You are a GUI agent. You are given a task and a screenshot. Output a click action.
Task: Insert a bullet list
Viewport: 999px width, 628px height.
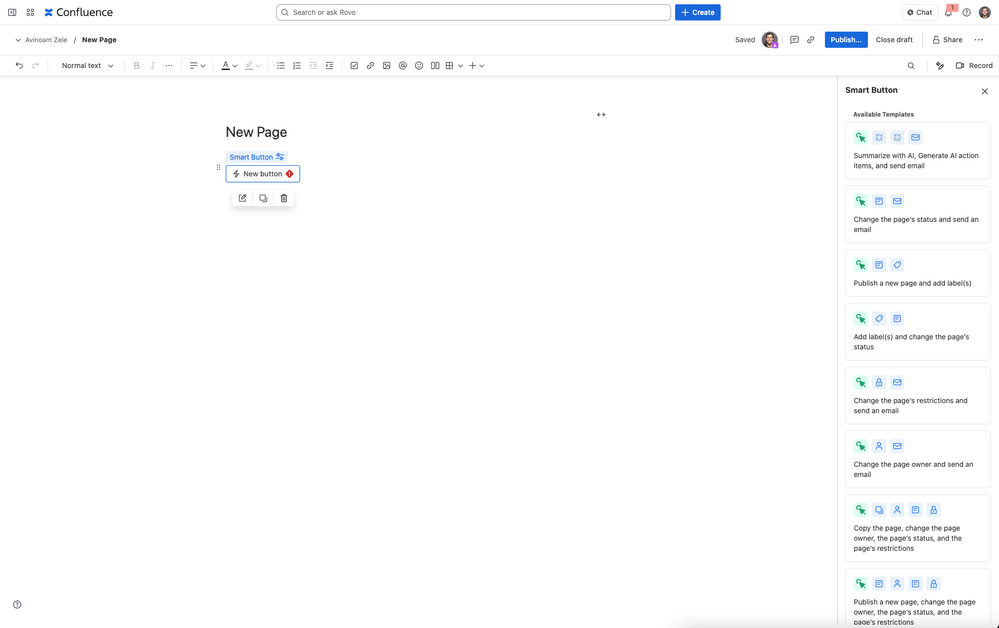click(280, 66)
